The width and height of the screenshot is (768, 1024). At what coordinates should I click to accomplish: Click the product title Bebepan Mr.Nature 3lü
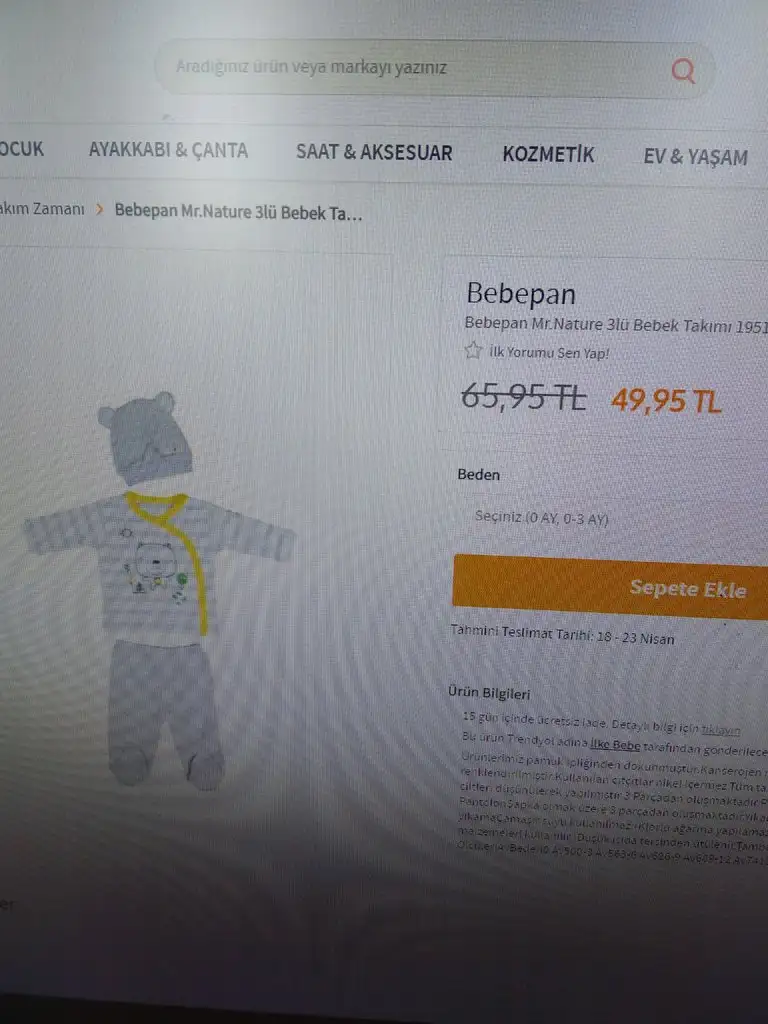point(616,324)
